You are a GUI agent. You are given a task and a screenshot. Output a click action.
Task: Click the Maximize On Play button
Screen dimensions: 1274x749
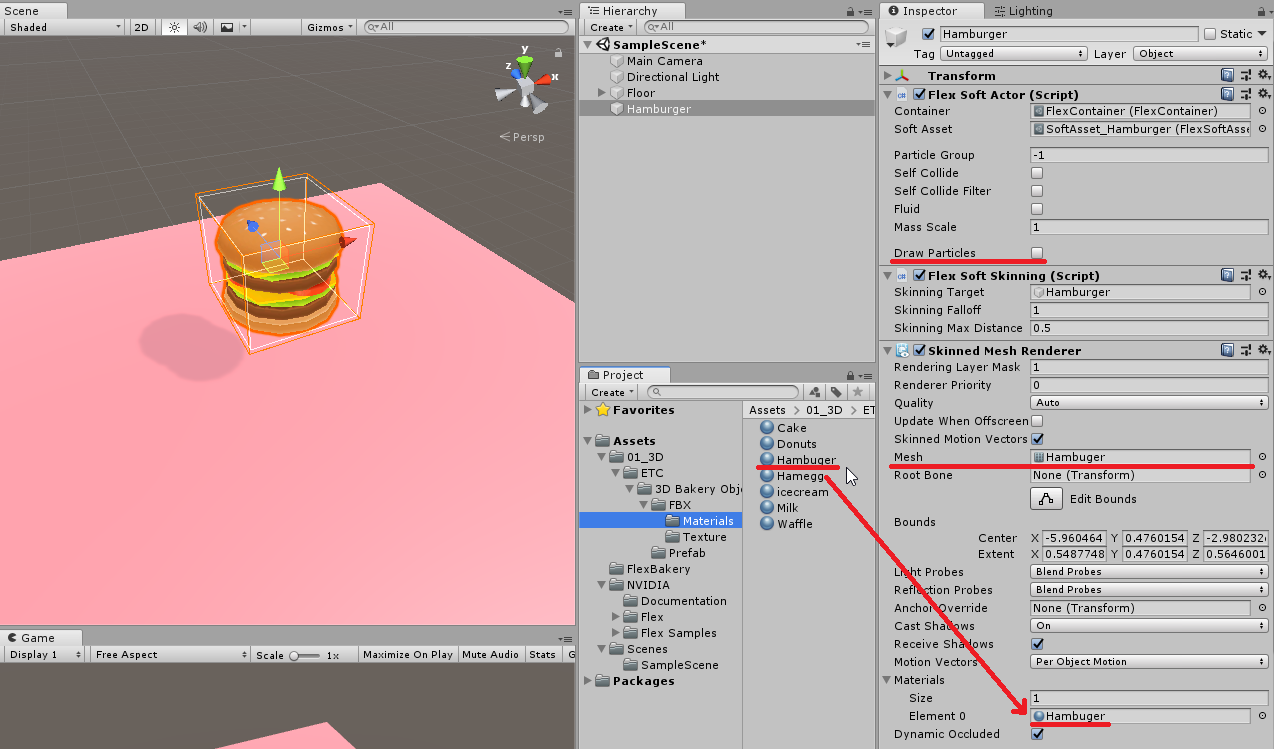[x=406, y=654]
